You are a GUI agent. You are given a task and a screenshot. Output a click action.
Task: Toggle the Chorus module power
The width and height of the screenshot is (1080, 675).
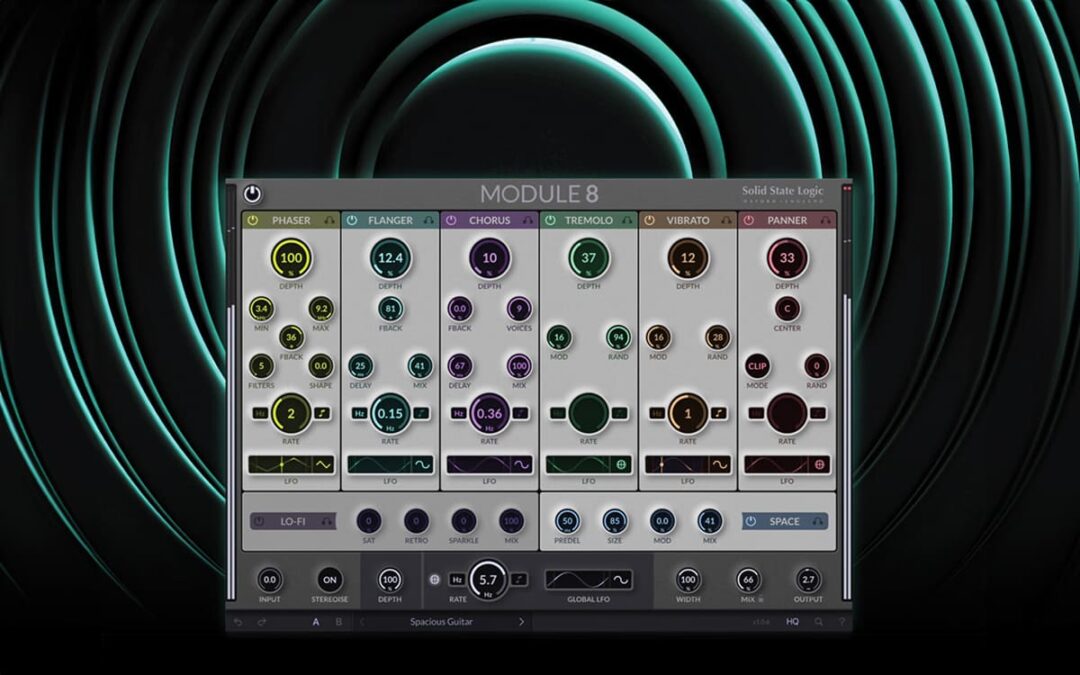(x=451, y=220)
